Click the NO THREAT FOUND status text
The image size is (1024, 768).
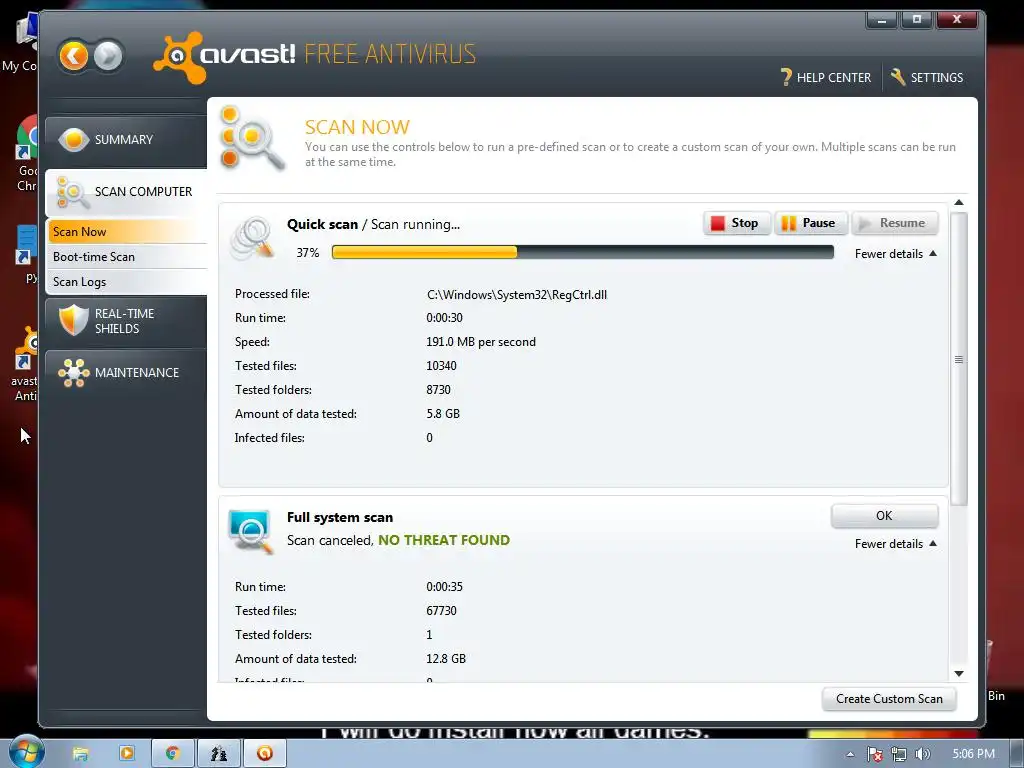[444, 540]
